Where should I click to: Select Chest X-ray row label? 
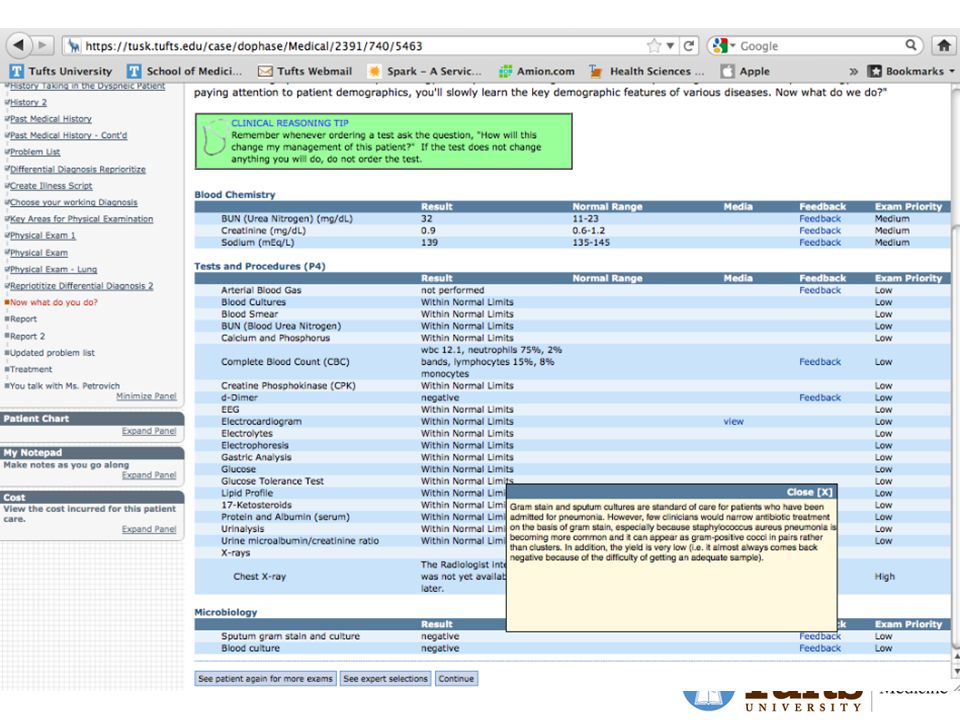pyautogui.click(x=260, y=577)
